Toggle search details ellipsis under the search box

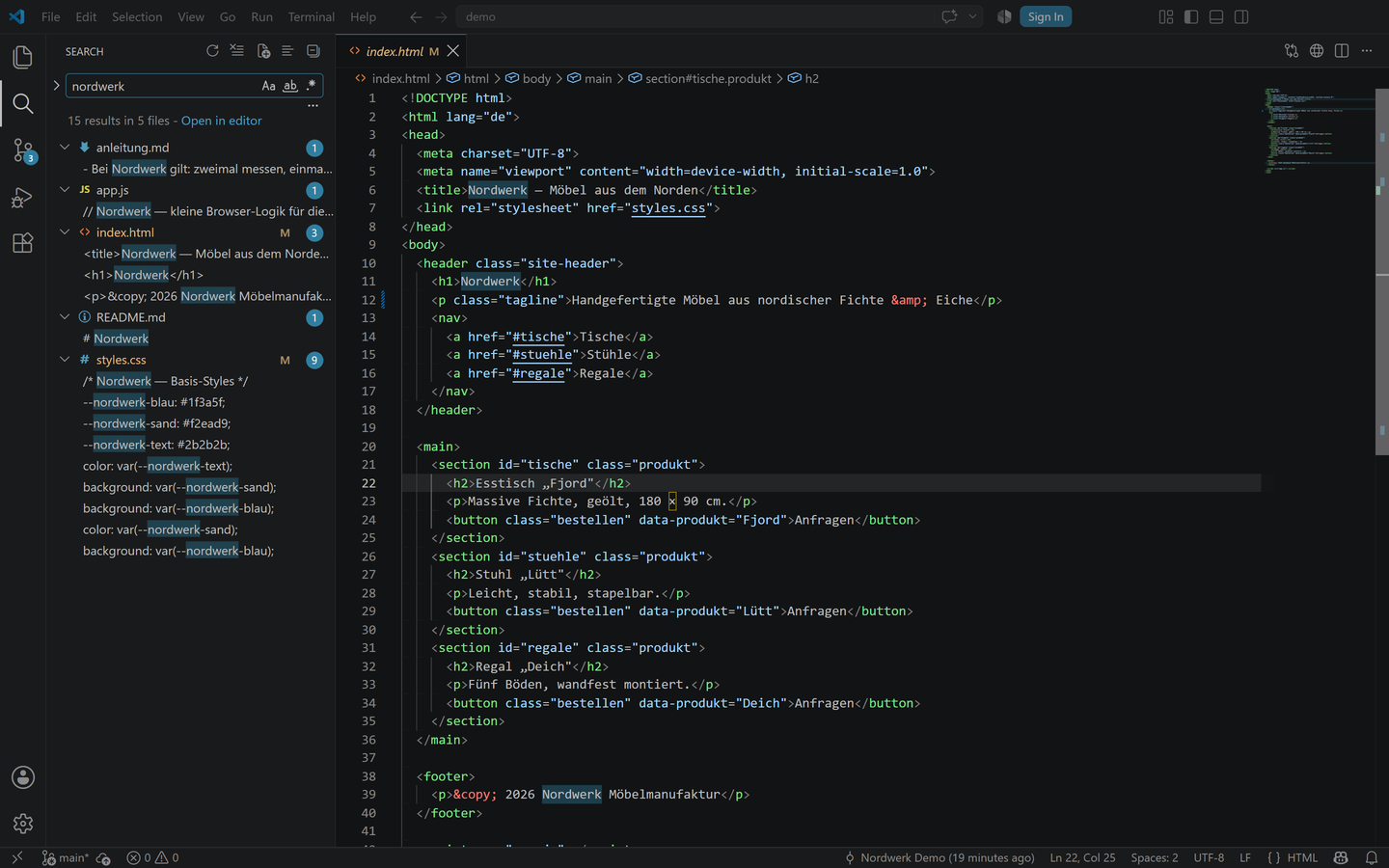[x=313, y=105]
